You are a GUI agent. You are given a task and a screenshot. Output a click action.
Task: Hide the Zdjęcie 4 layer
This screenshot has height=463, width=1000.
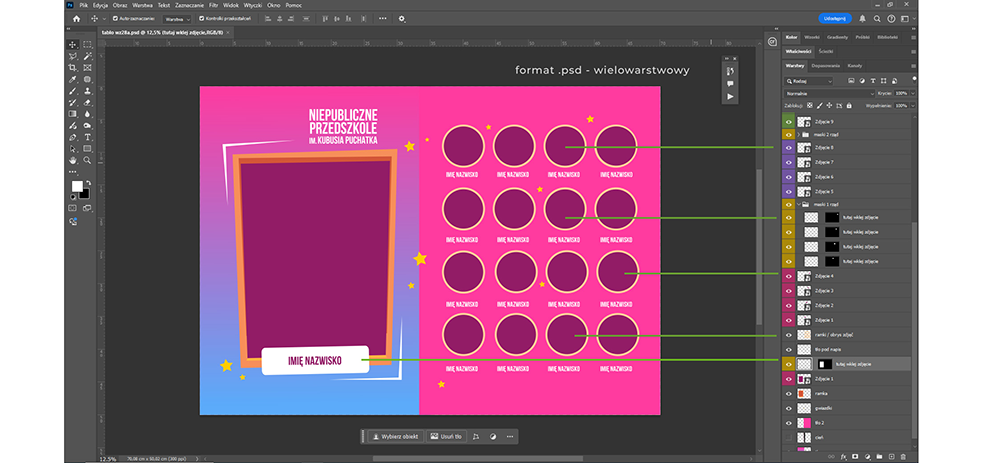click(789, 276)
